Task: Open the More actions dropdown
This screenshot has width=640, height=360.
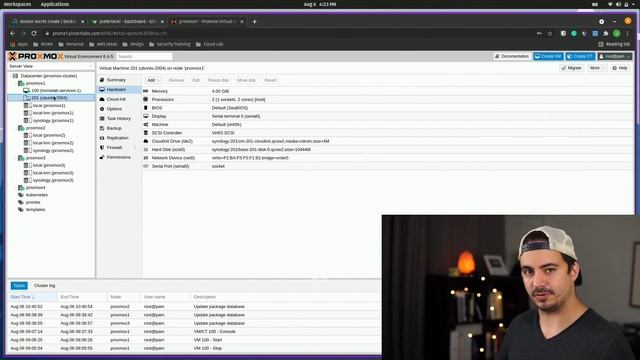Action: pyautogui.click(x=597, y=68)
